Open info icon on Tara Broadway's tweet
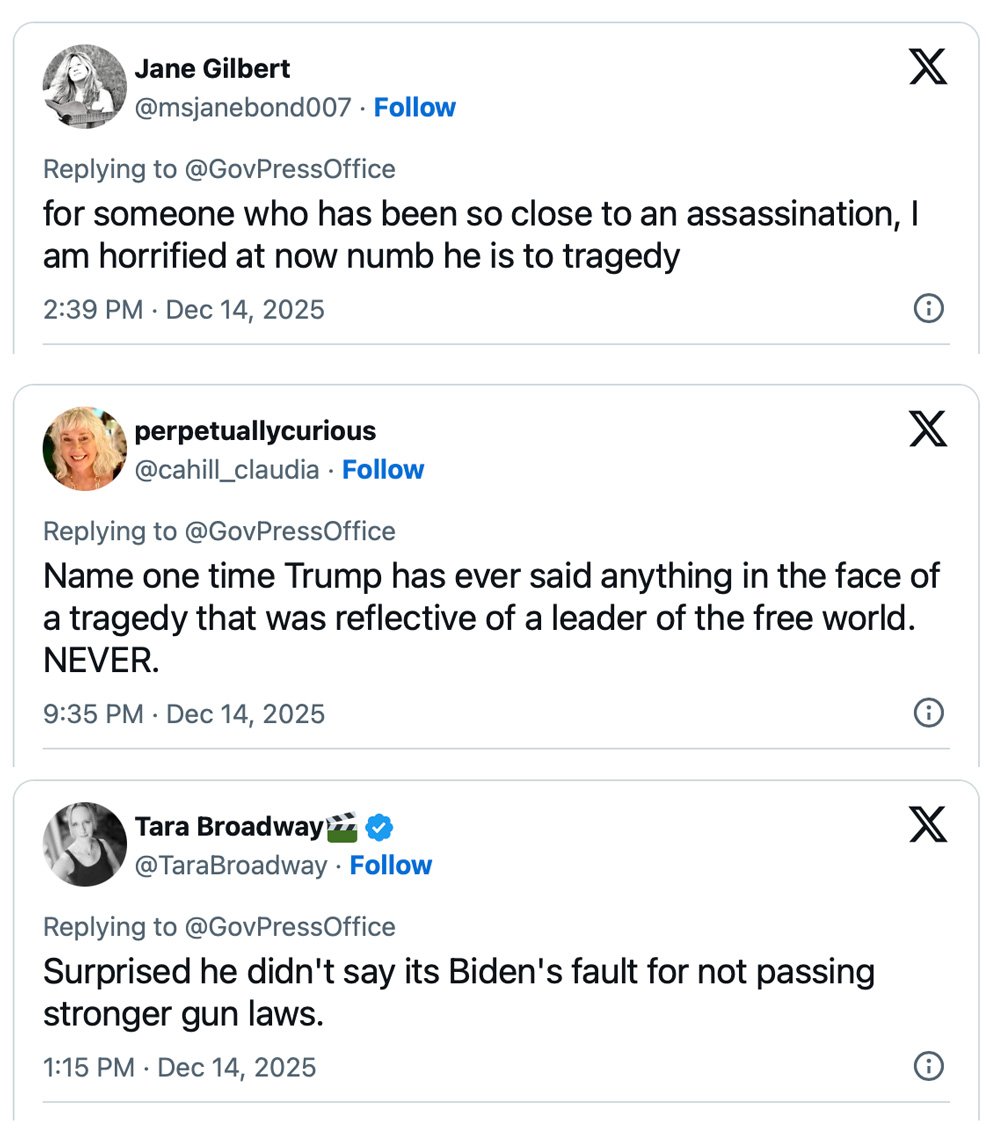The image size is (990, 1135). click(x=929, y=1067)
